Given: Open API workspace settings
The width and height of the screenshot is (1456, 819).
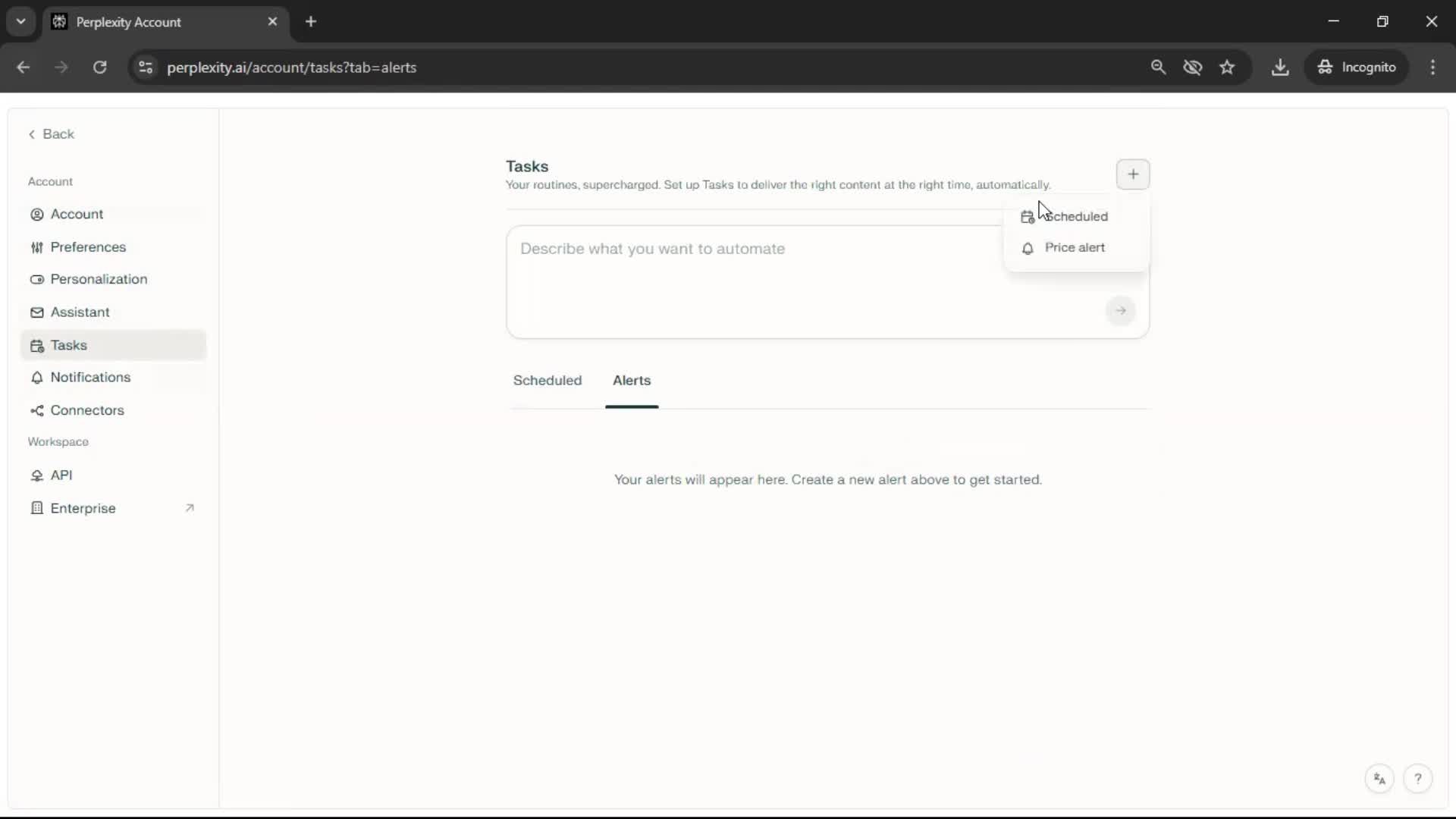Looking at the screenshot, I should tap(61, 475).
